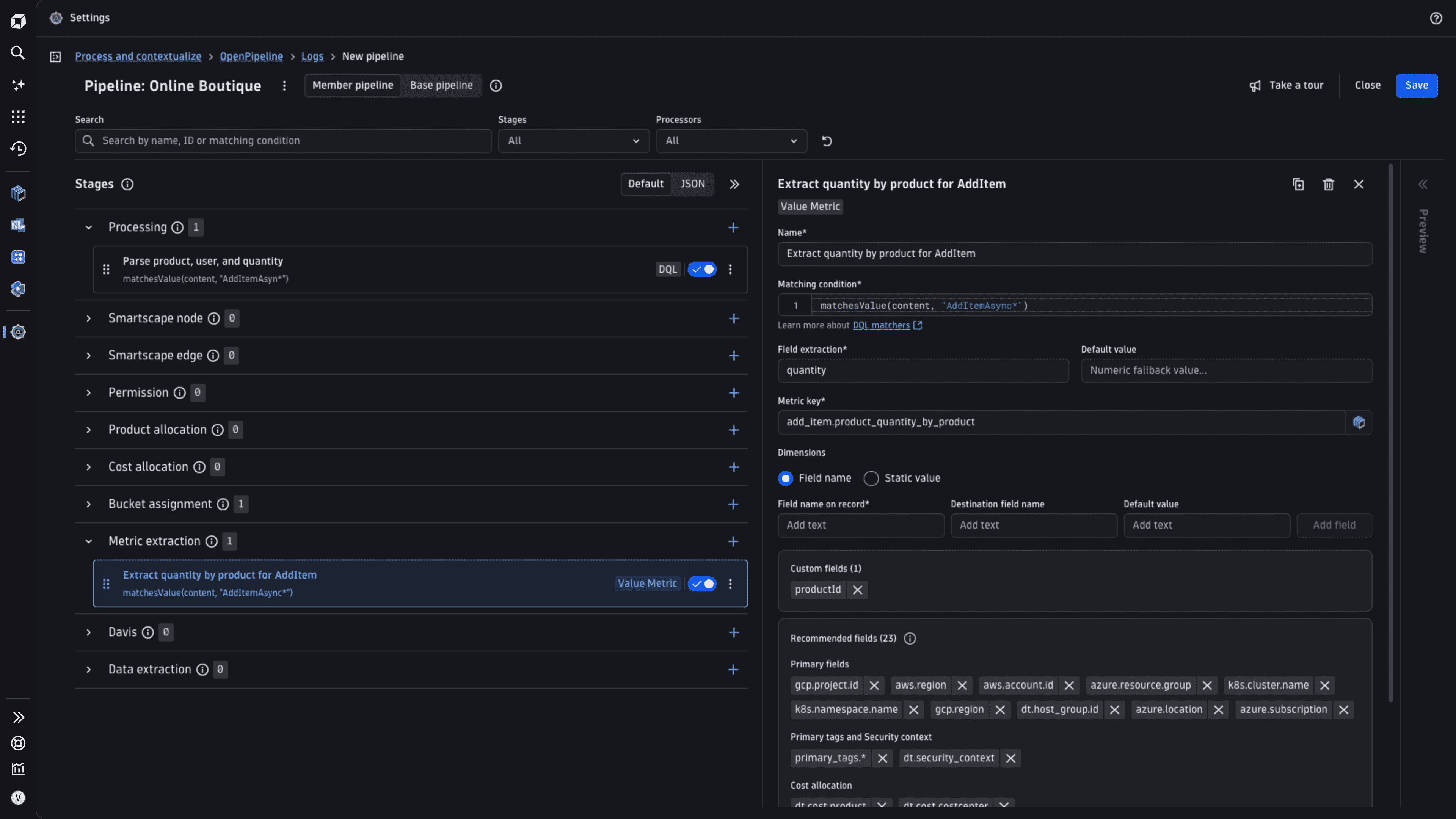Expand the Cost allocation stage
Viewport: 1456px width, 819px height.
(89, 467)
